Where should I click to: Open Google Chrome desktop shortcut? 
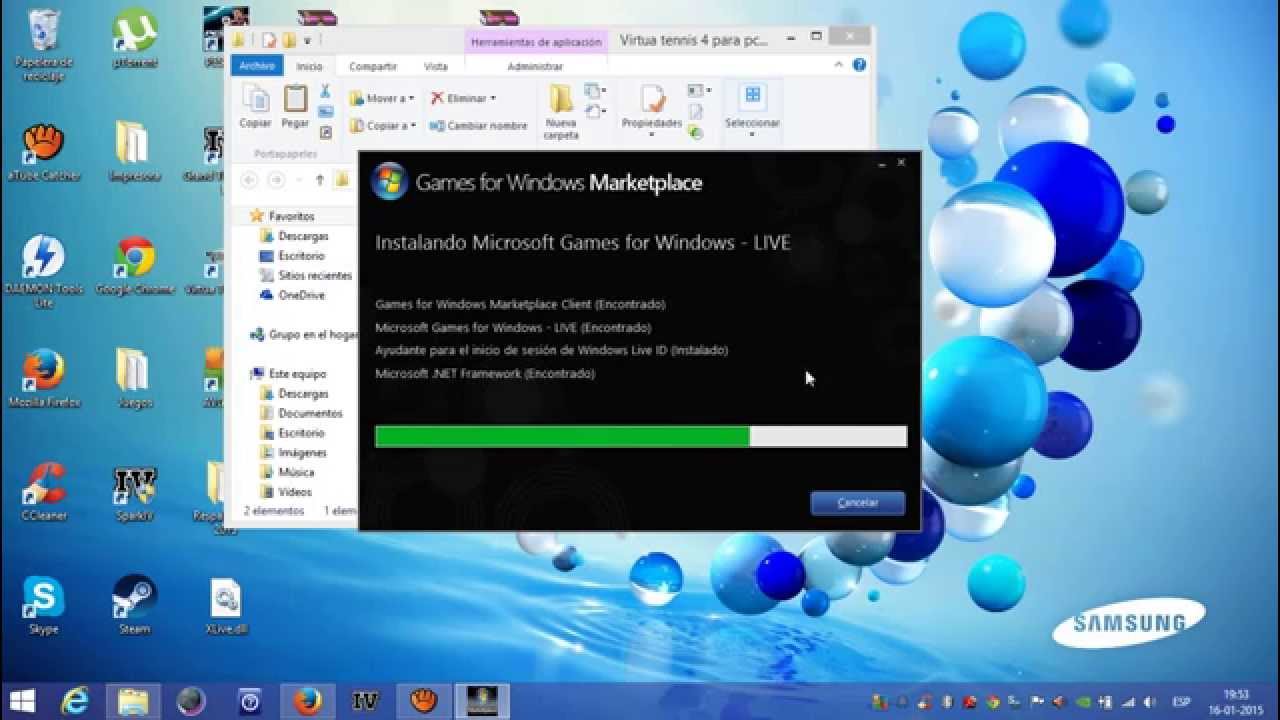pyautogui.click(x=135, y=266)
